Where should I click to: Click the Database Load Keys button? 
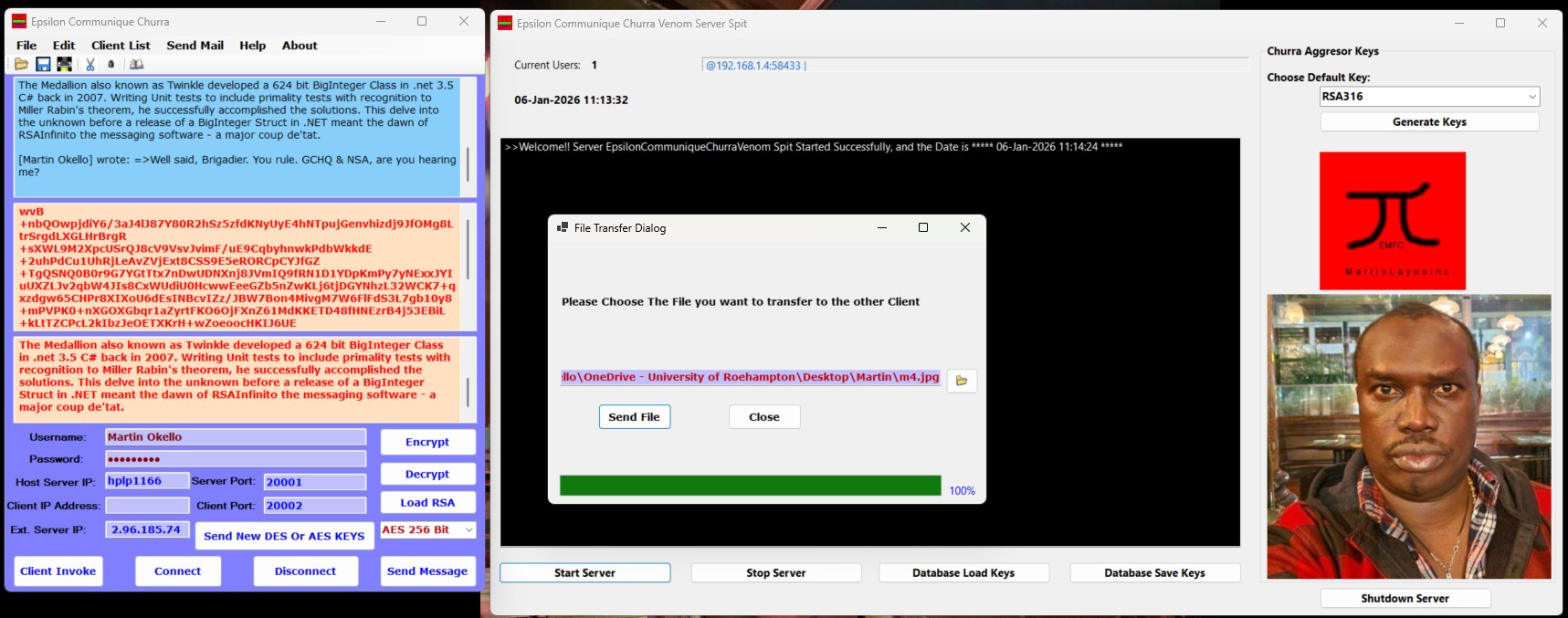pos(963,573)
